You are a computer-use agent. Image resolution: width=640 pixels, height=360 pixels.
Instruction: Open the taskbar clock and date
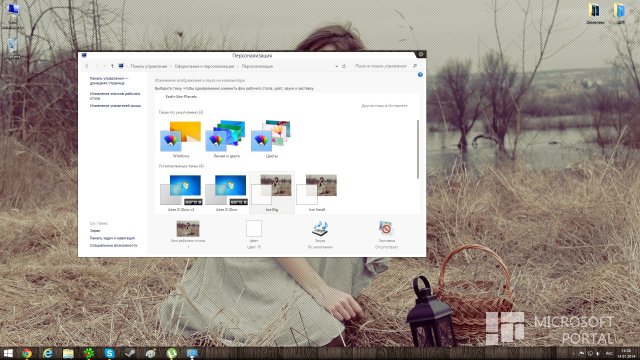(x=626, y=353)
